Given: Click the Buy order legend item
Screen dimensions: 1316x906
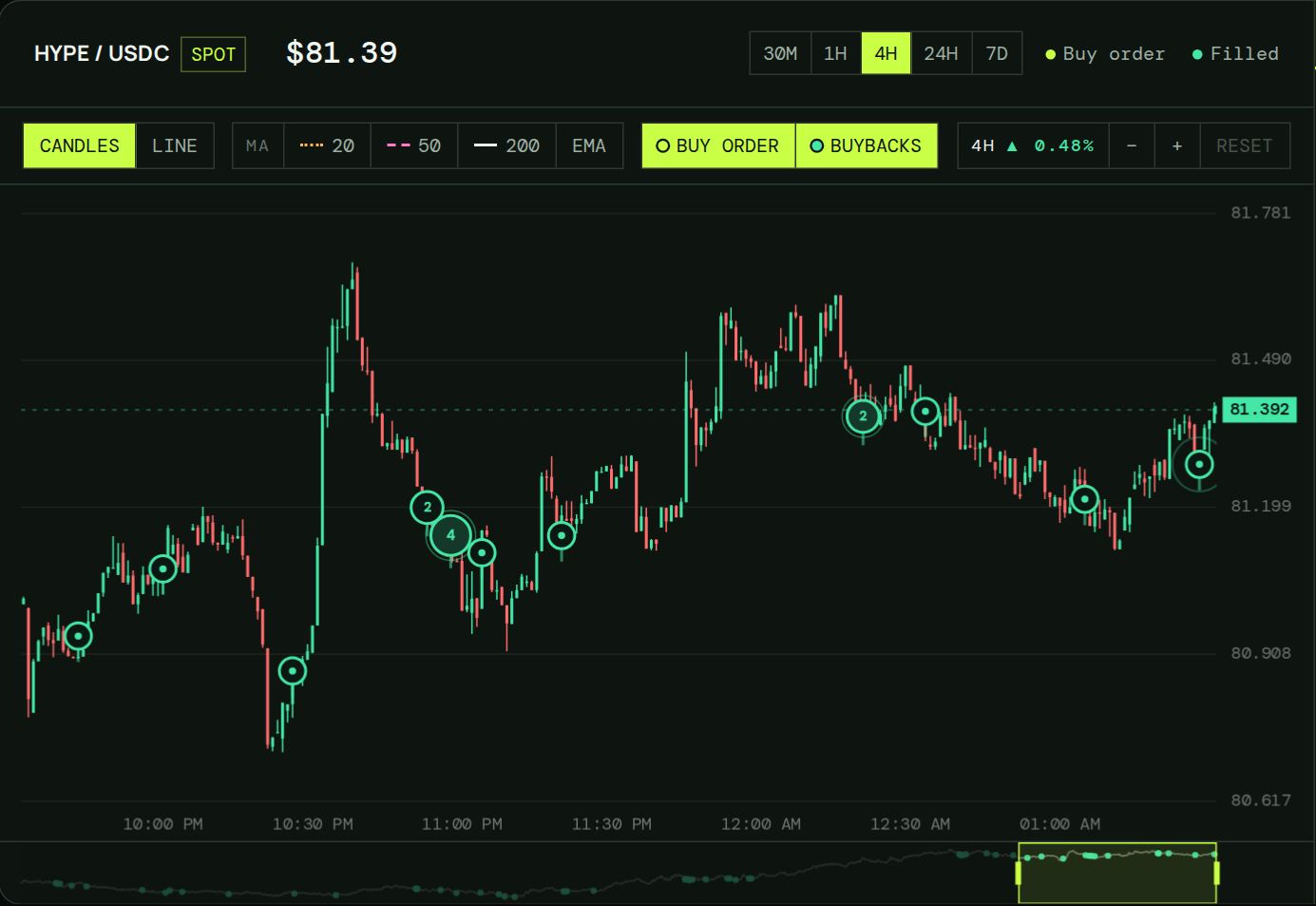Looking at the screenshot, I should [x=1105, y=54].
